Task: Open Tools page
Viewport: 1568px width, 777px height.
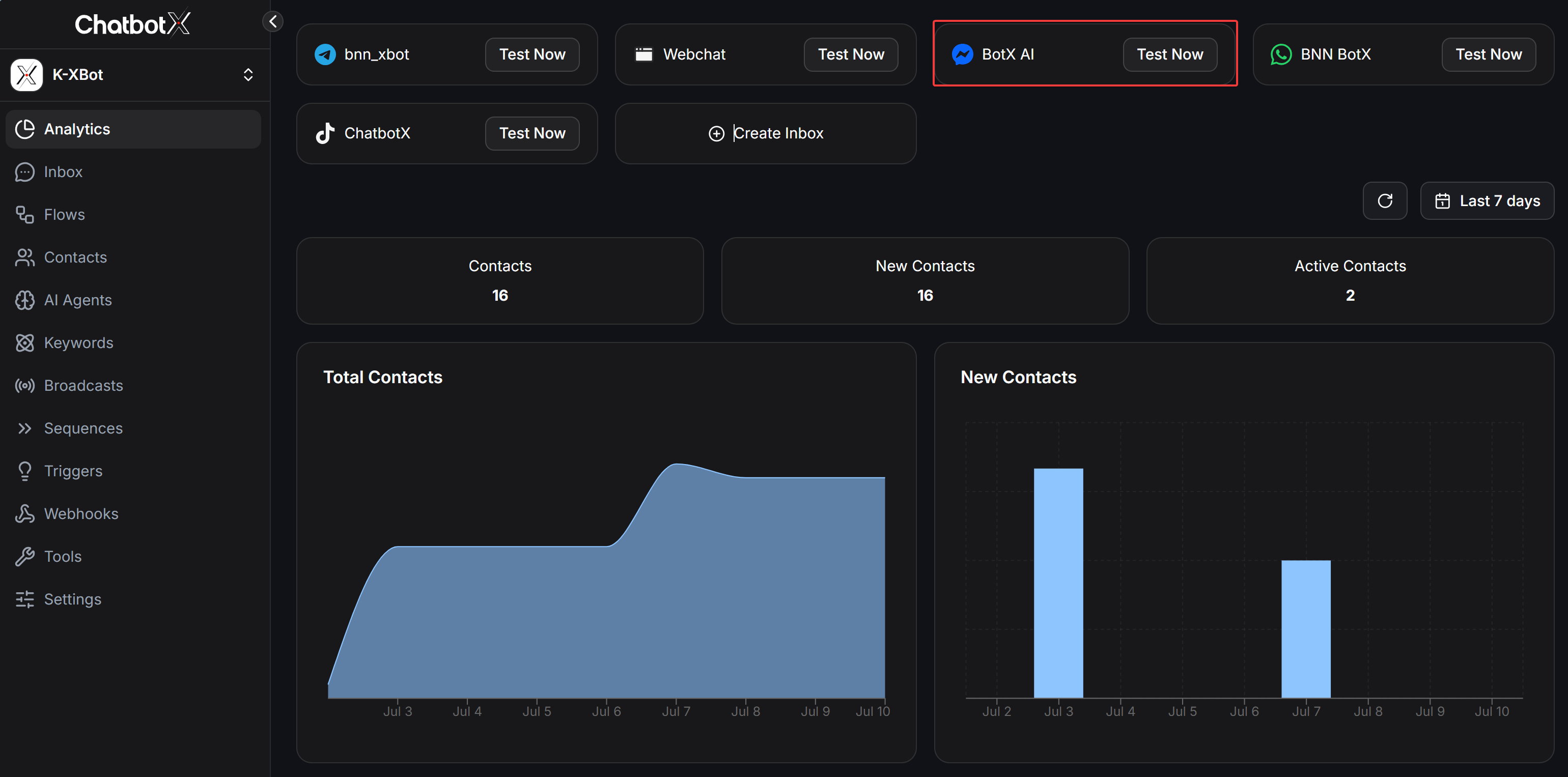Action: coord(133,556)
